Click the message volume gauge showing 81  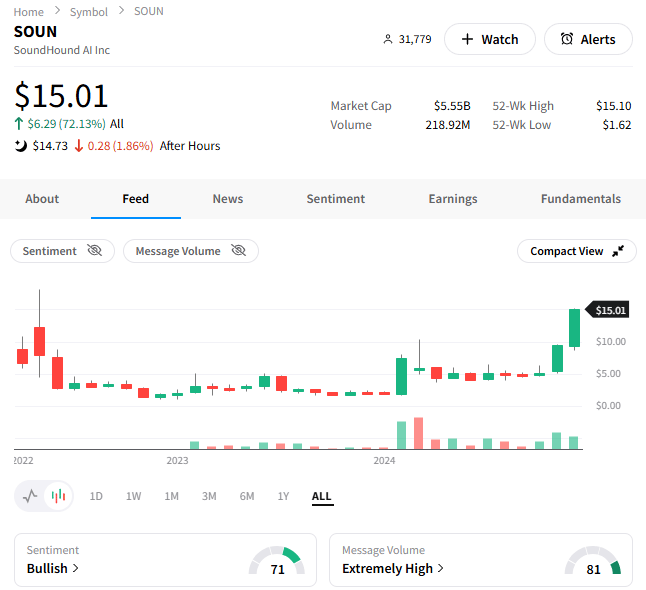coord(592,560)
